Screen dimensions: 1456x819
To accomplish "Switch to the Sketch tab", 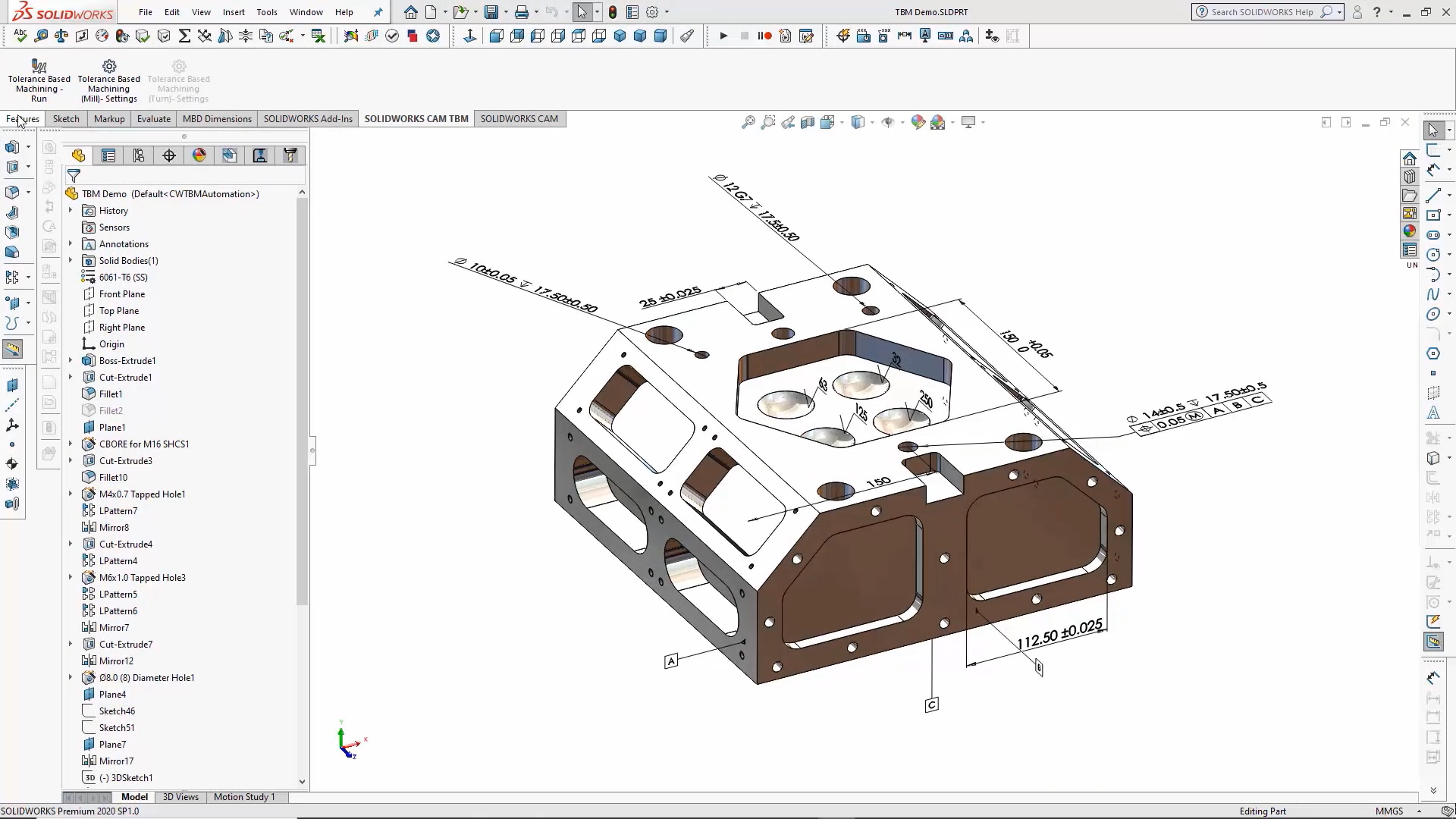I will (66, 118).
